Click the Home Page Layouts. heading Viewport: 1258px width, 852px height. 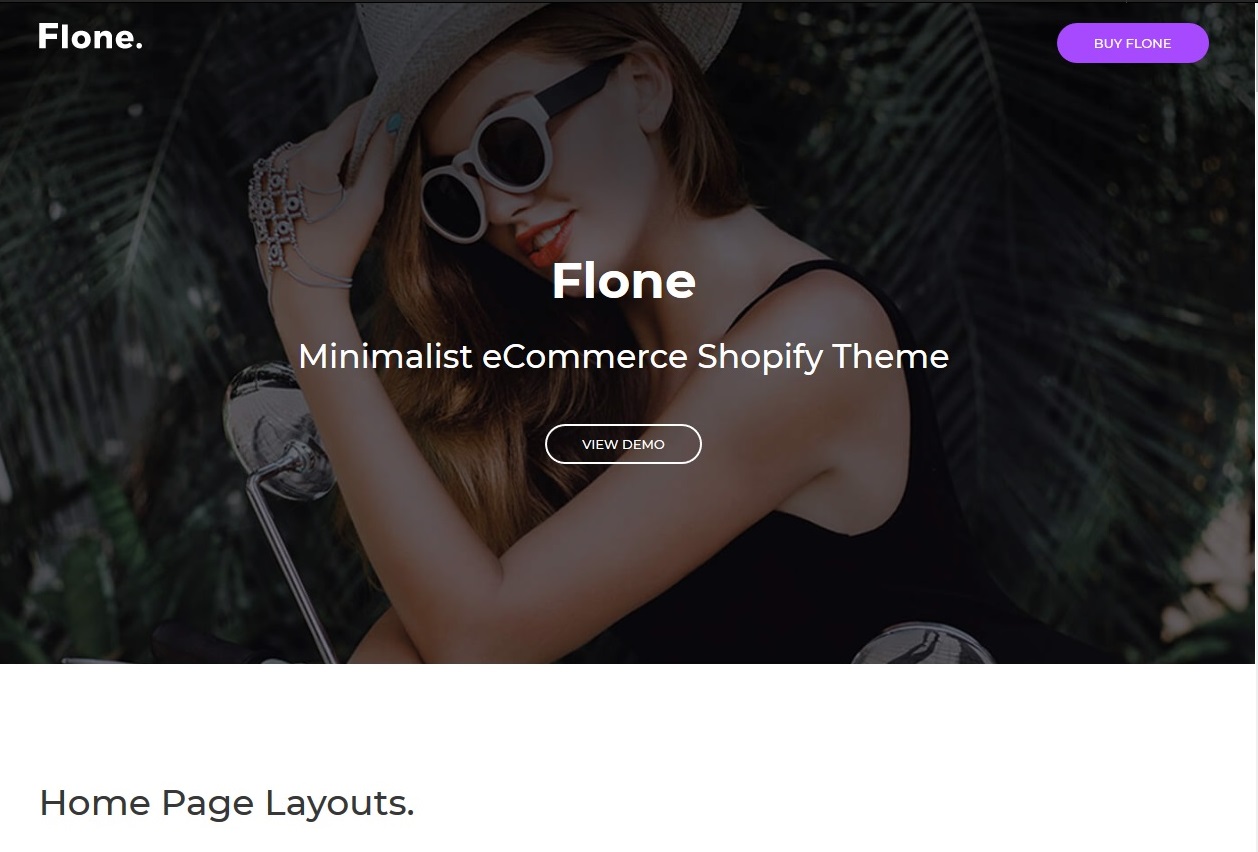tap(226, 803)
